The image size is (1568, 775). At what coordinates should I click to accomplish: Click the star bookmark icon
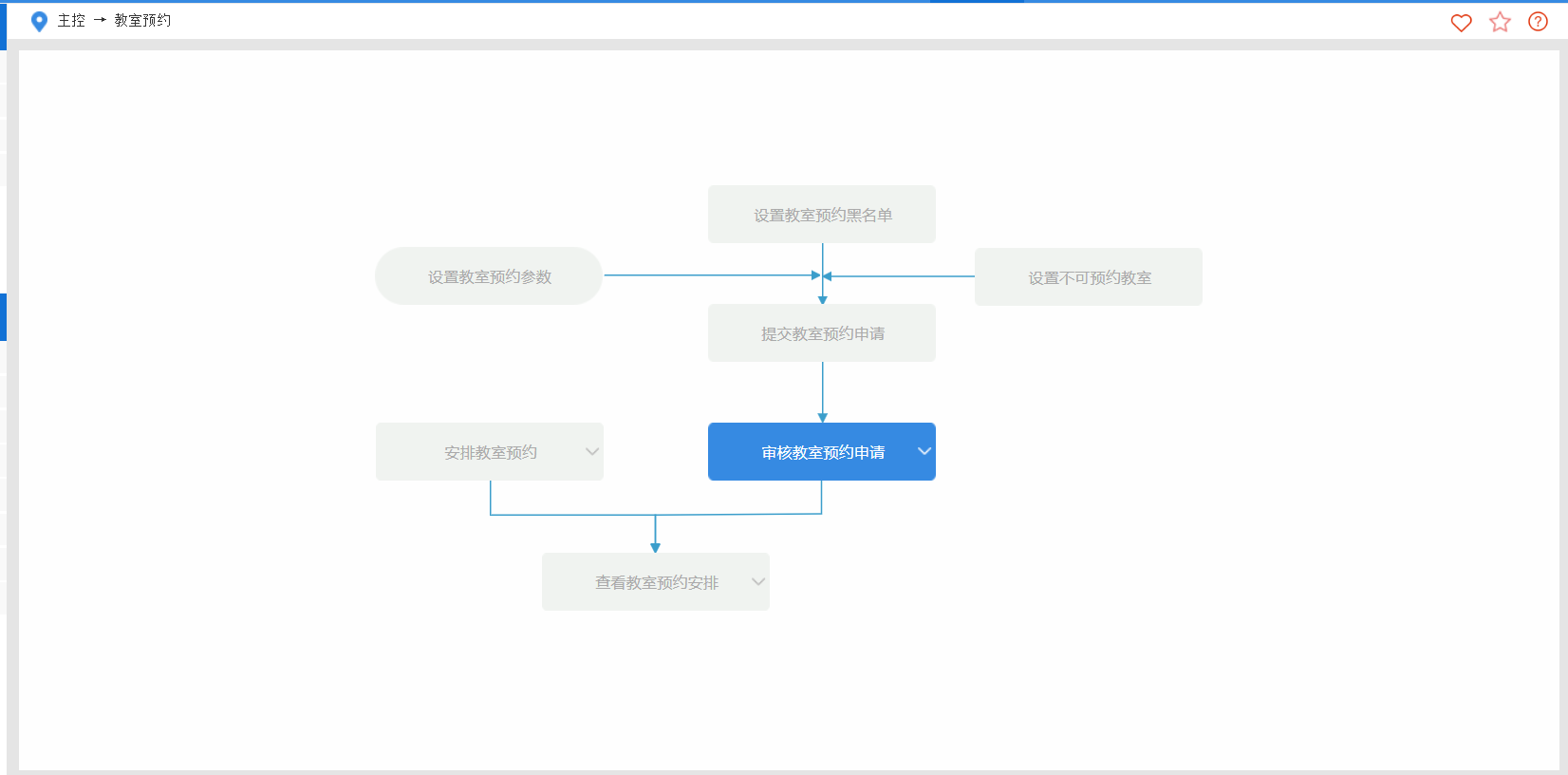(1500, 22)
